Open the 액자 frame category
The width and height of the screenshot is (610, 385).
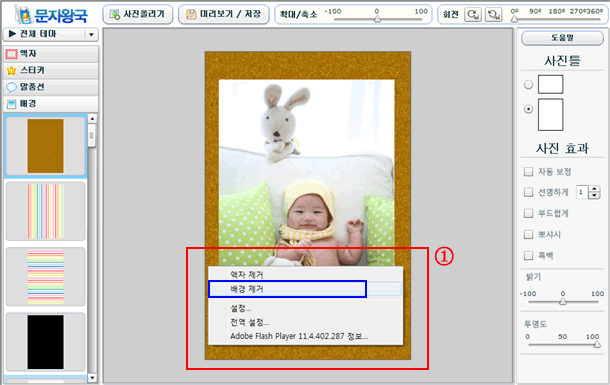tap(51, 54)
